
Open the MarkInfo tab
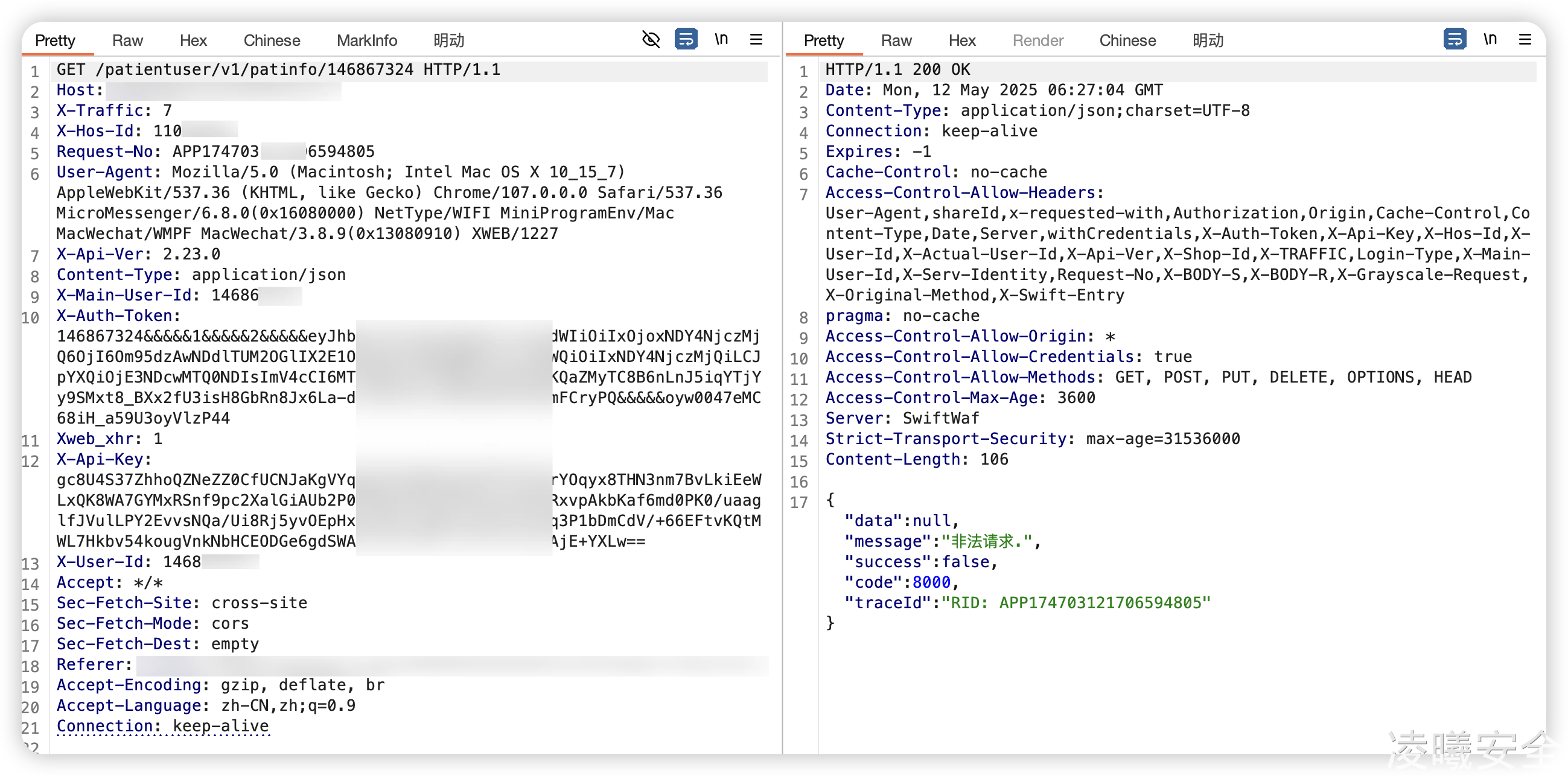366,41
